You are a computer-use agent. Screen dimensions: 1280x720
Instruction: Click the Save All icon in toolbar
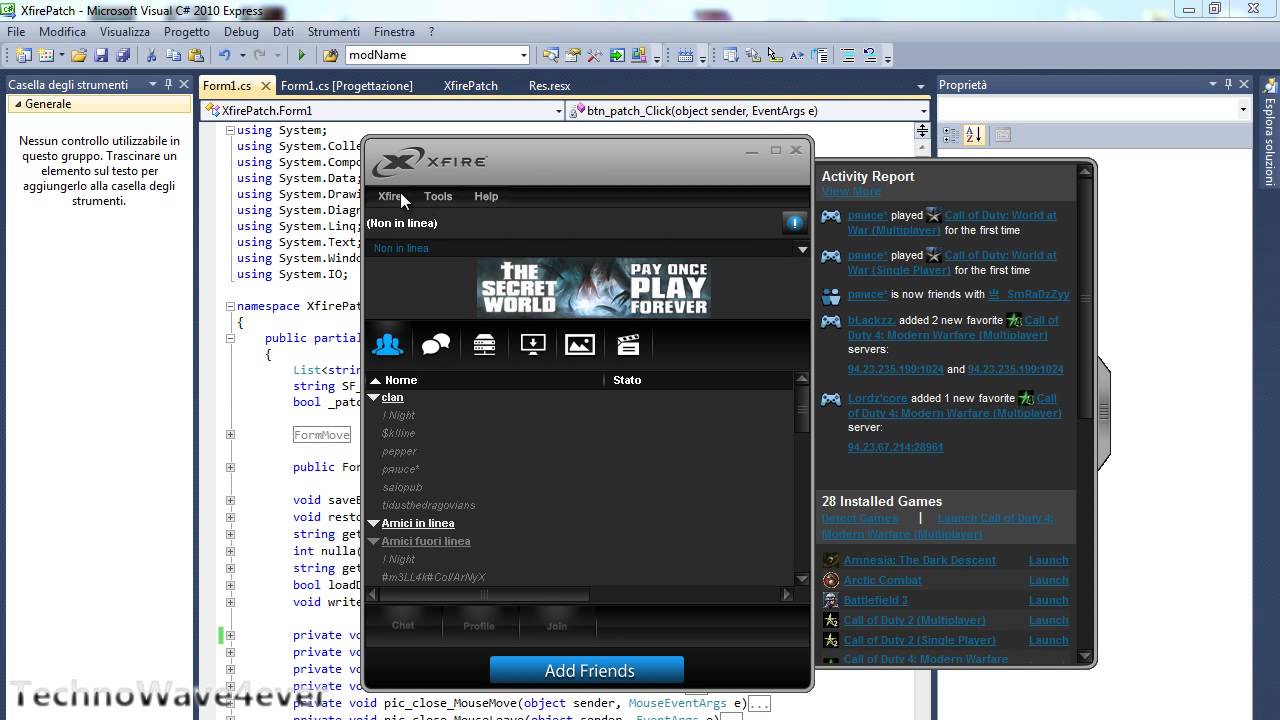pyautogui.click(x=123, y=55)
